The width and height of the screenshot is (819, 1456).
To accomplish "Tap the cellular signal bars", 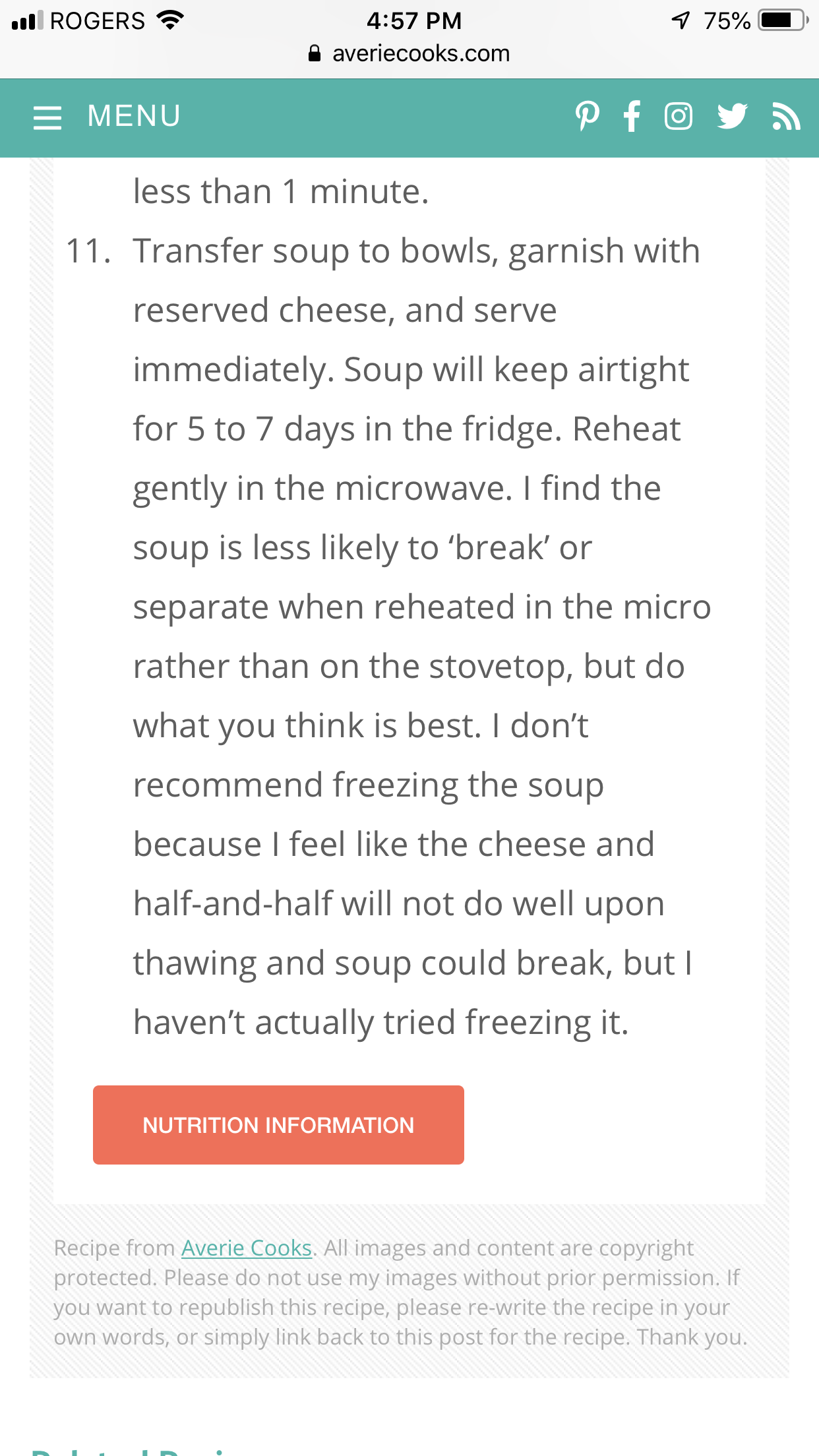I will tap(27, 21).
